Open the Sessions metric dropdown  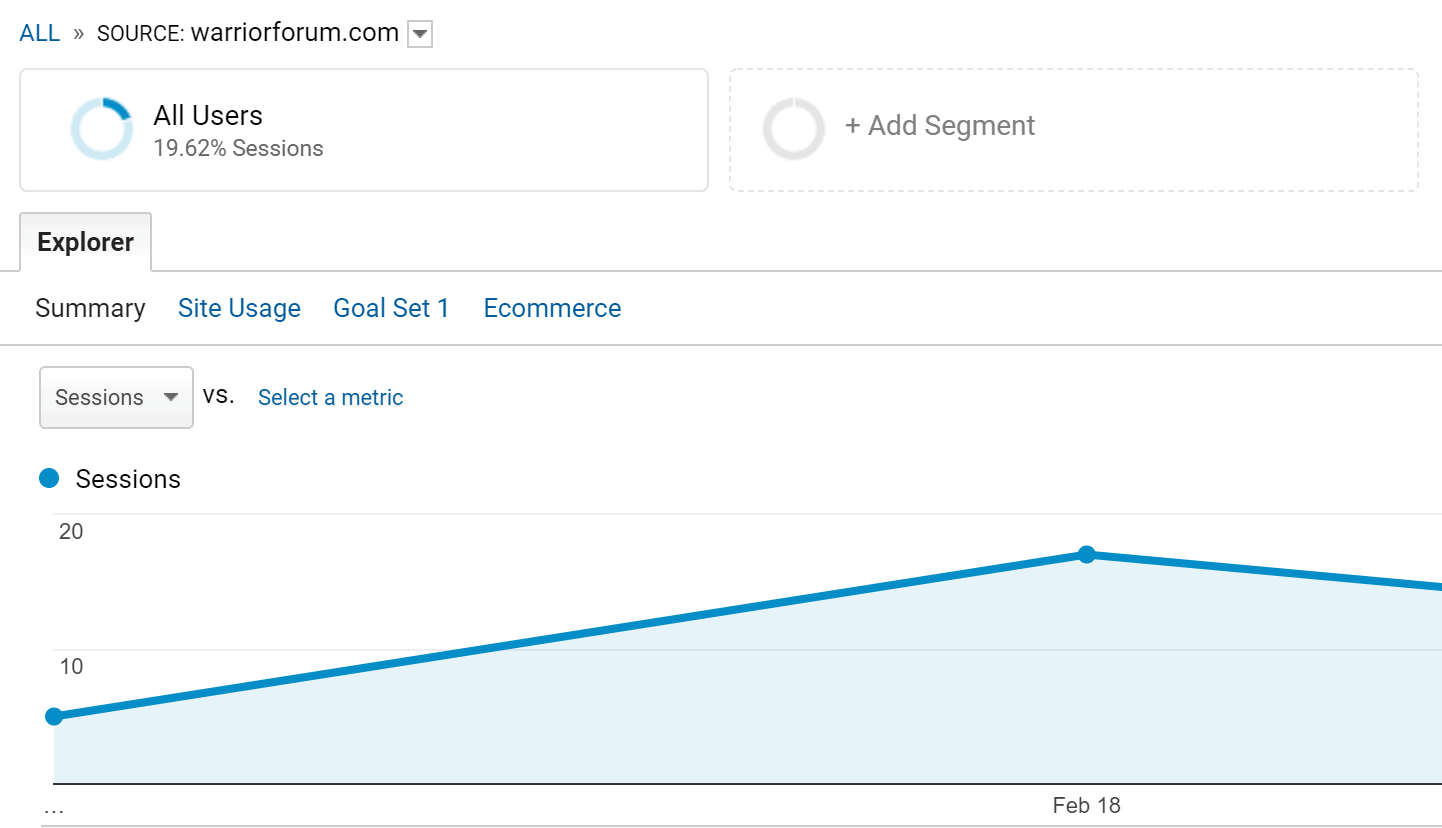click(116, 397)
